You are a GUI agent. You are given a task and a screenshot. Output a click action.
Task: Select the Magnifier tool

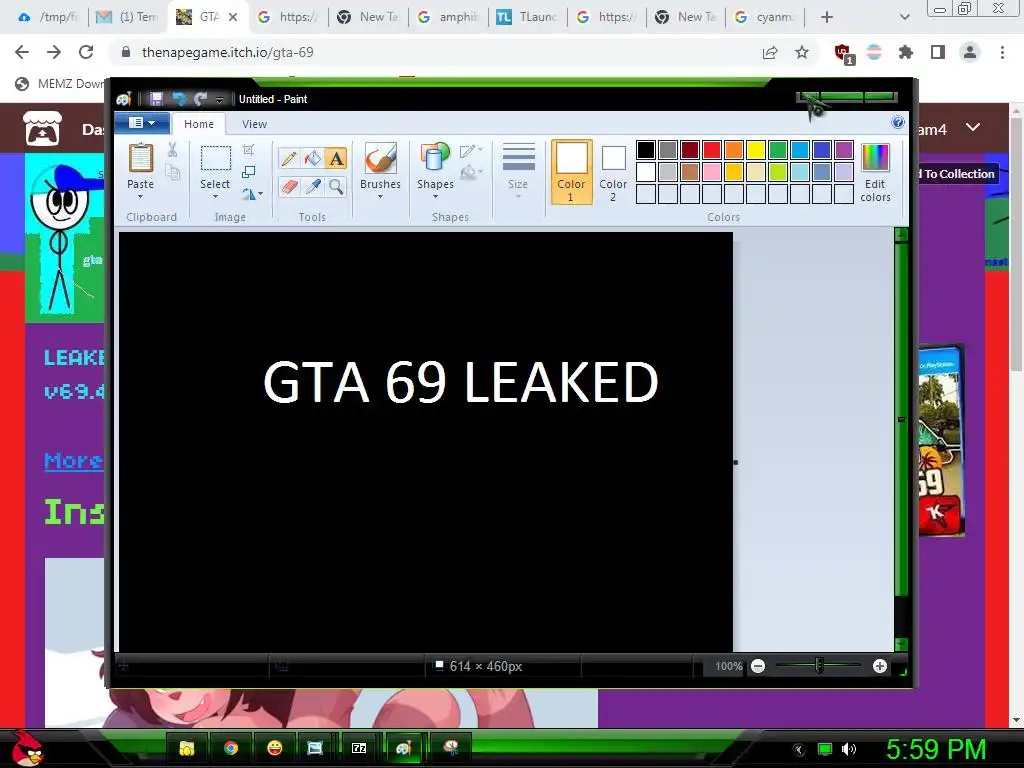[336, 187]
